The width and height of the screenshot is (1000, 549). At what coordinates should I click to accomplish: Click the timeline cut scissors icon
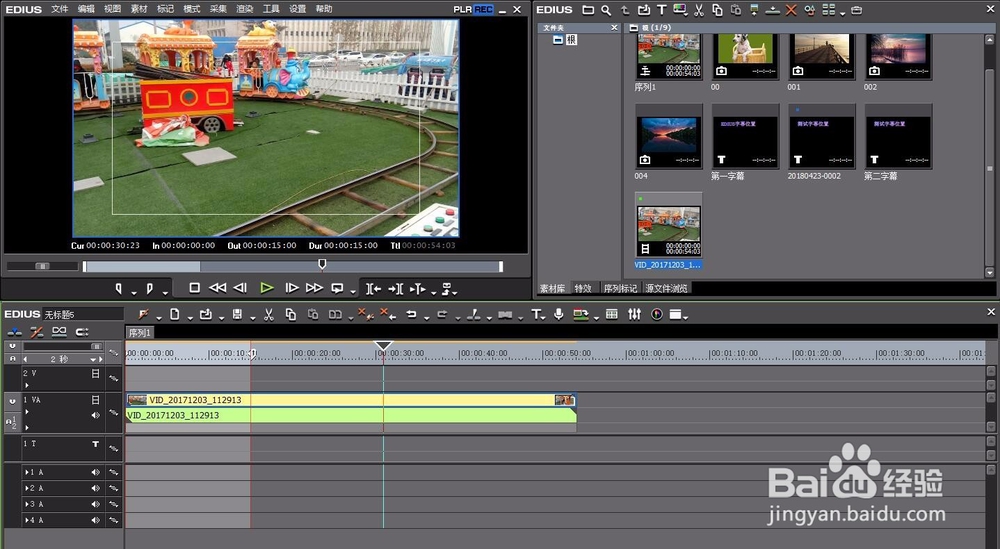coord(268,314)
